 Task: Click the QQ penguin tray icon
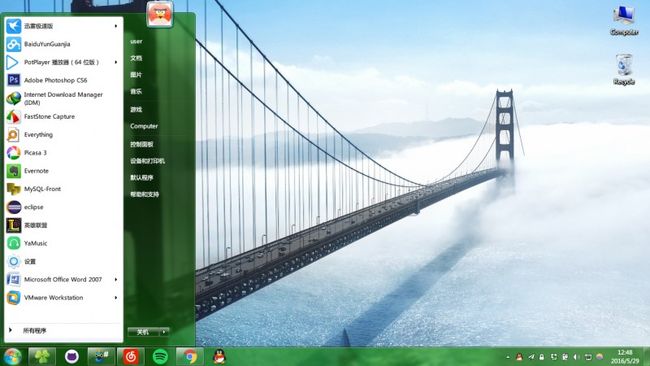pos(519,357)
